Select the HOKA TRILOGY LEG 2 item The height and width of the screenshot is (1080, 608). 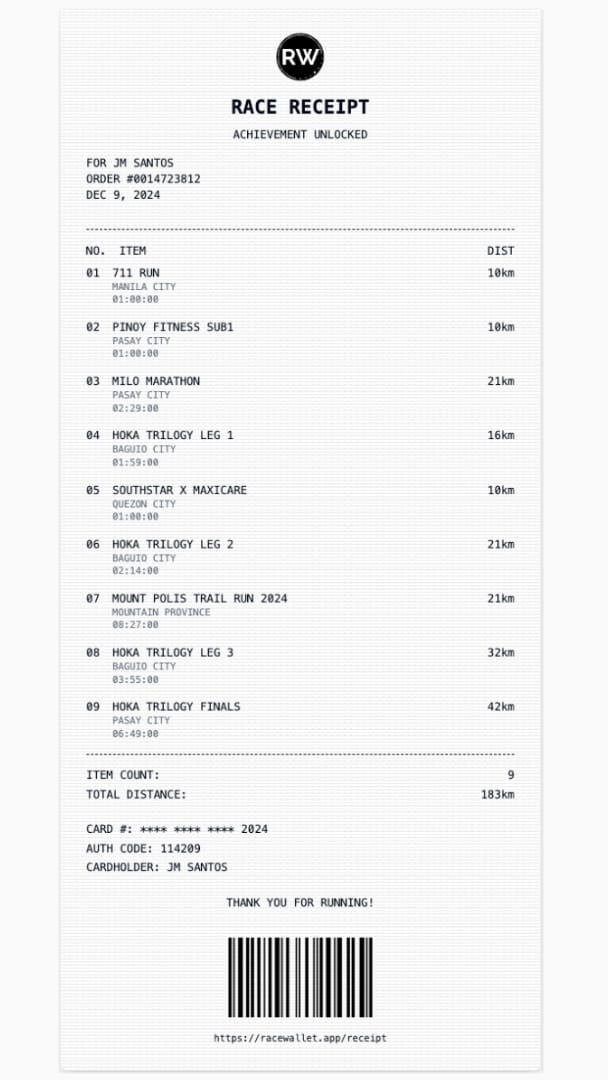(300, 557)
